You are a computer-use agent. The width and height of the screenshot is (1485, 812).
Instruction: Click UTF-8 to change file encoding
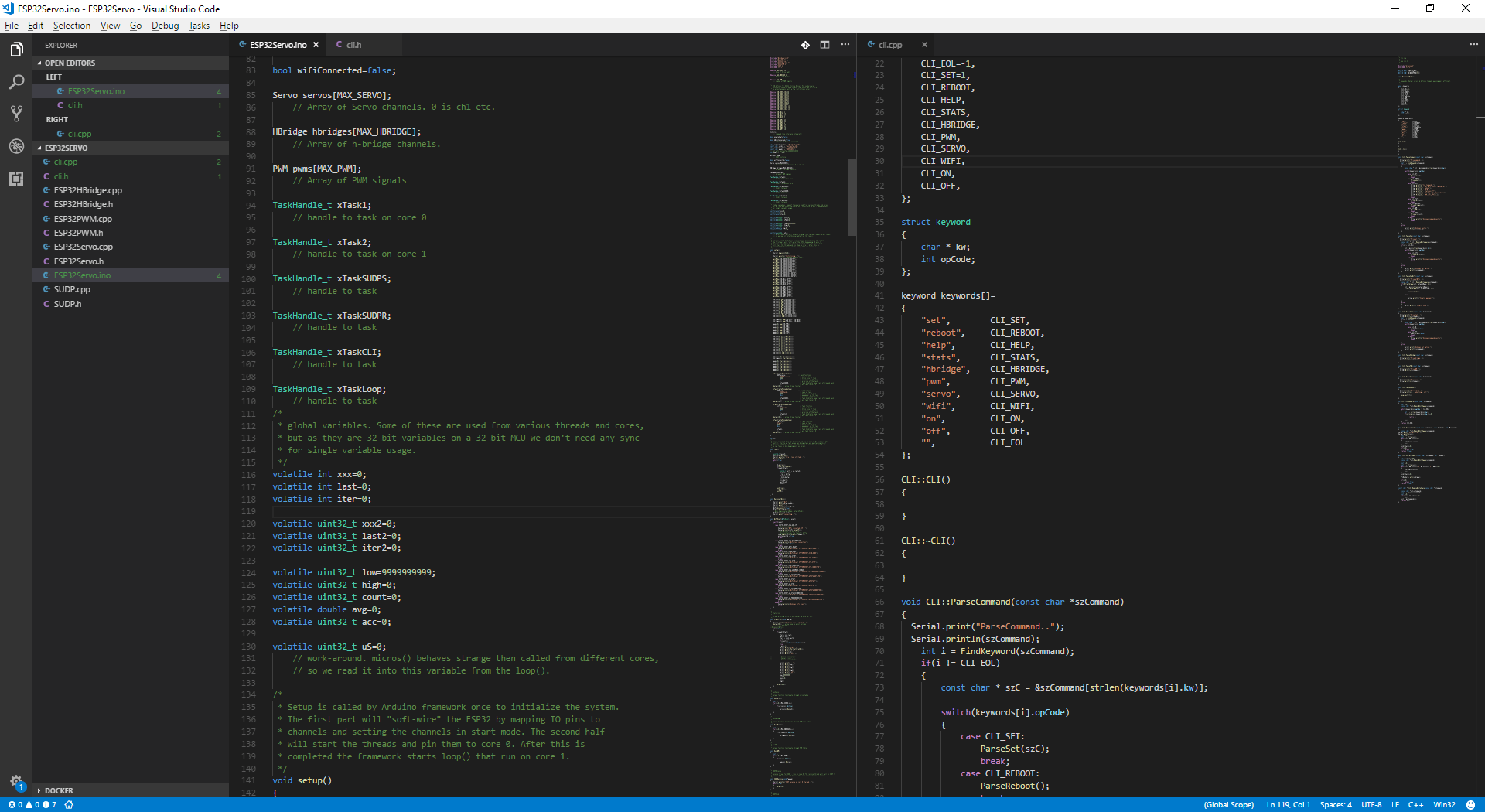1374,805
